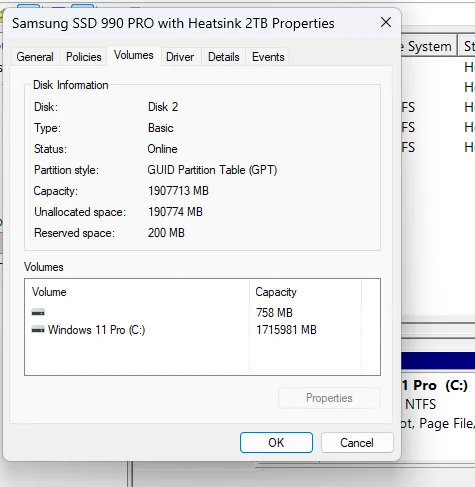This screenshot has width=475, height=487.
Task: Click the Cancel button
Action: 357,443
